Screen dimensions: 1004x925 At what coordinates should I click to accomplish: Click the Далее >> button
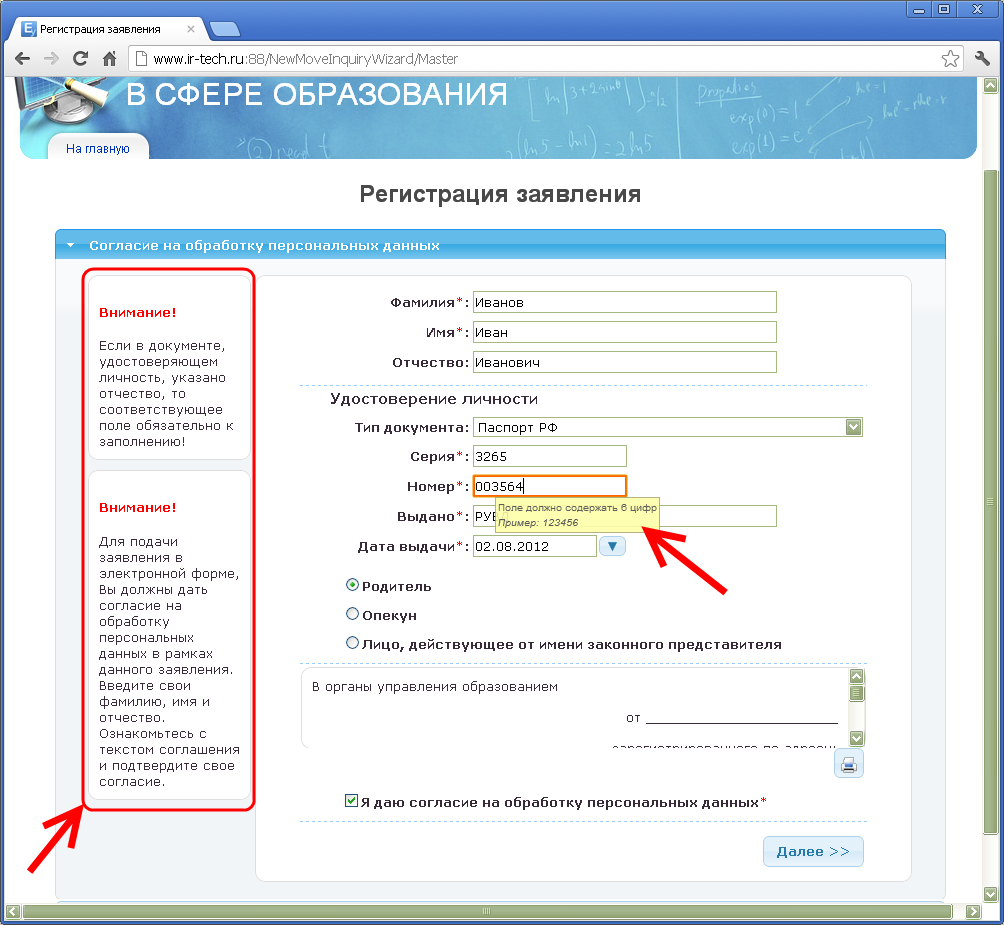coord(813,851)
